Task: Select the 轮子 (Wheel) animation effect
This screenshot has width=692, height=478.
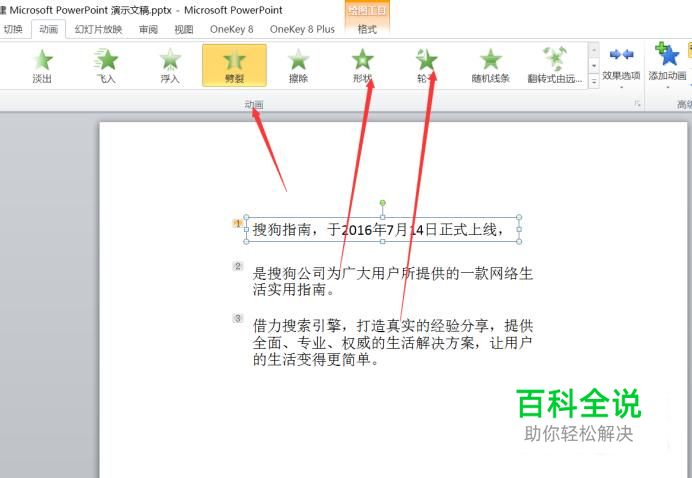Action: (x=426, y=65)
